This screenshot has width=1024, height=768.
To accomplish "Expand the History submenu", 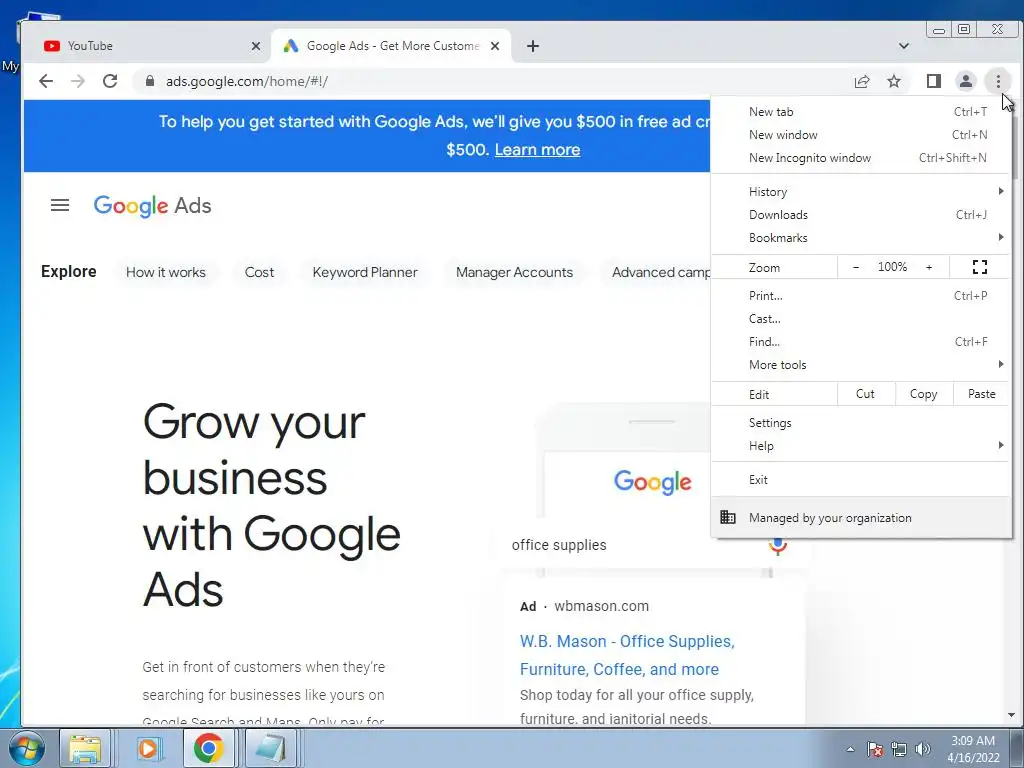I will (861, 191).
